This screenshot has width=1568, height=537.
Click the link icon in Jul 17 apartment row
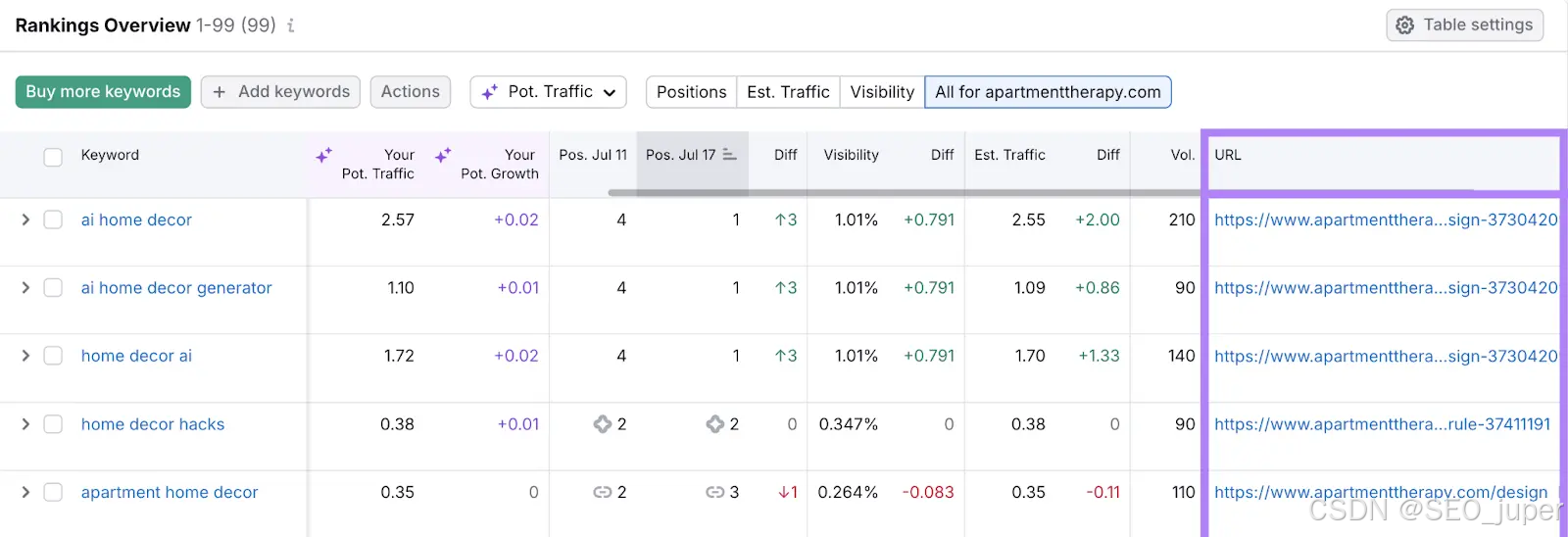coord(715,492)
